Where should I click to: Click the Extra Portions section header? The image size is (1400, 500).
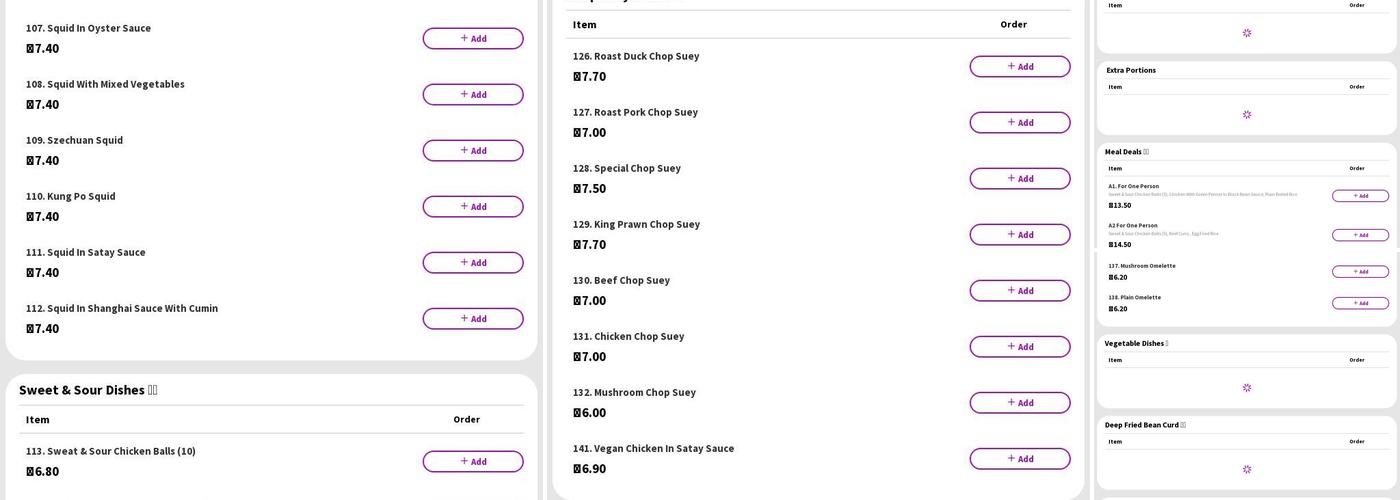coord(1131,70)
